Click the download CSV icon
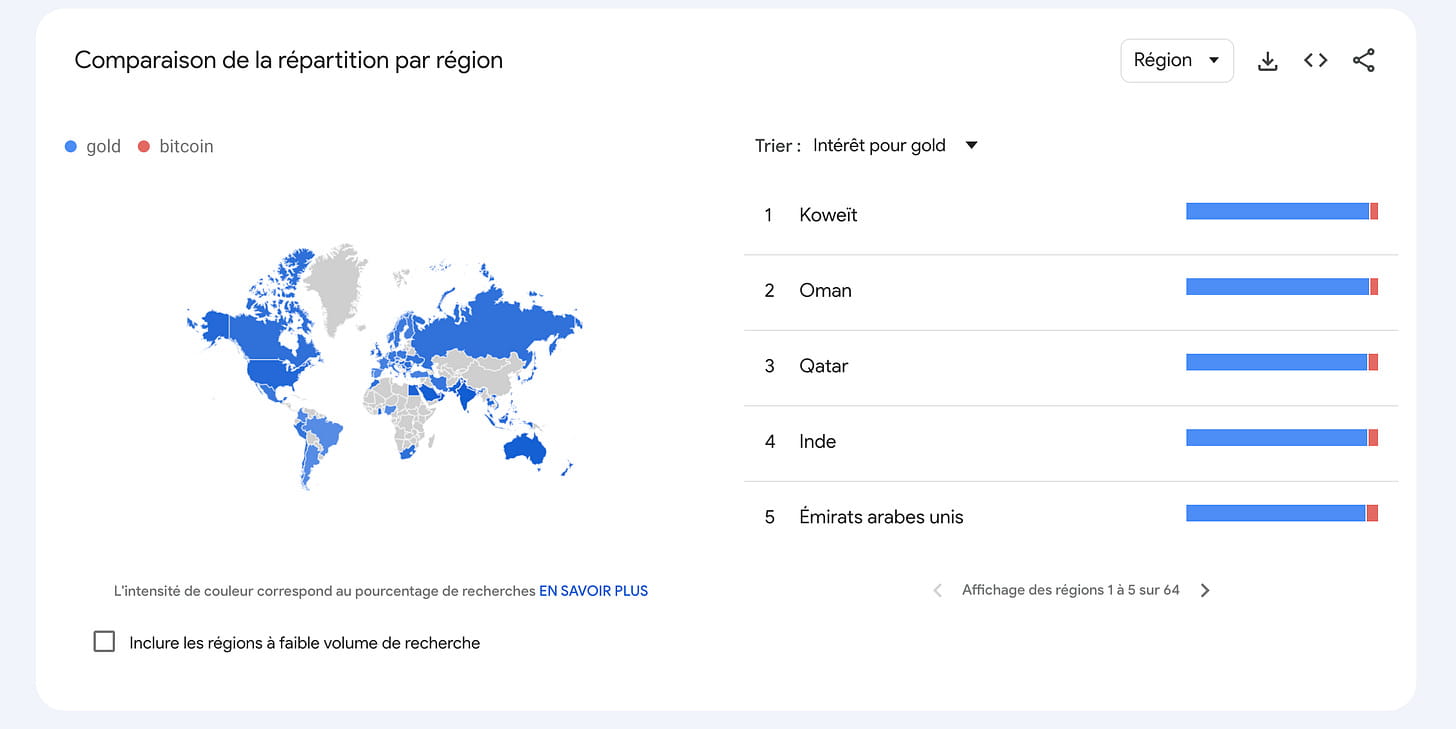 coord(1267,61)
